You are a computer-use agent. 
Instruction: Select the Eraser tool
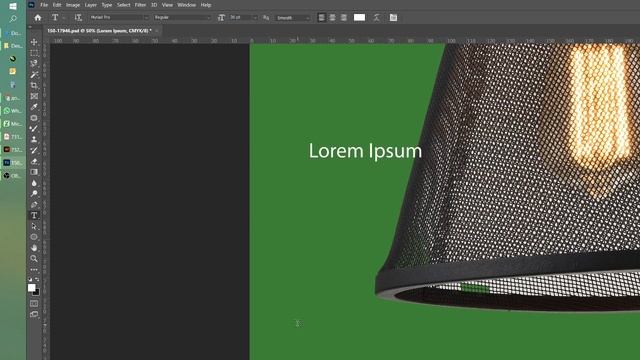(x=34, y=161)
